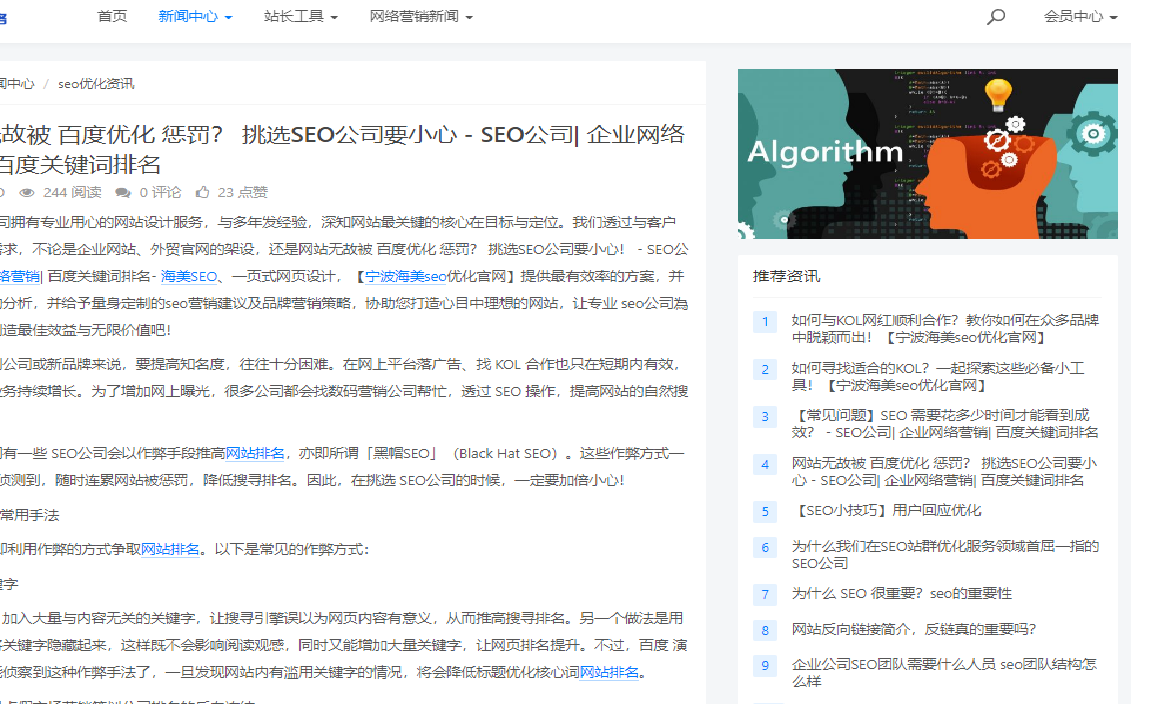Click the eye views icon
The height and width of the screenshot is (704, 1152).
tap(27, 192)
